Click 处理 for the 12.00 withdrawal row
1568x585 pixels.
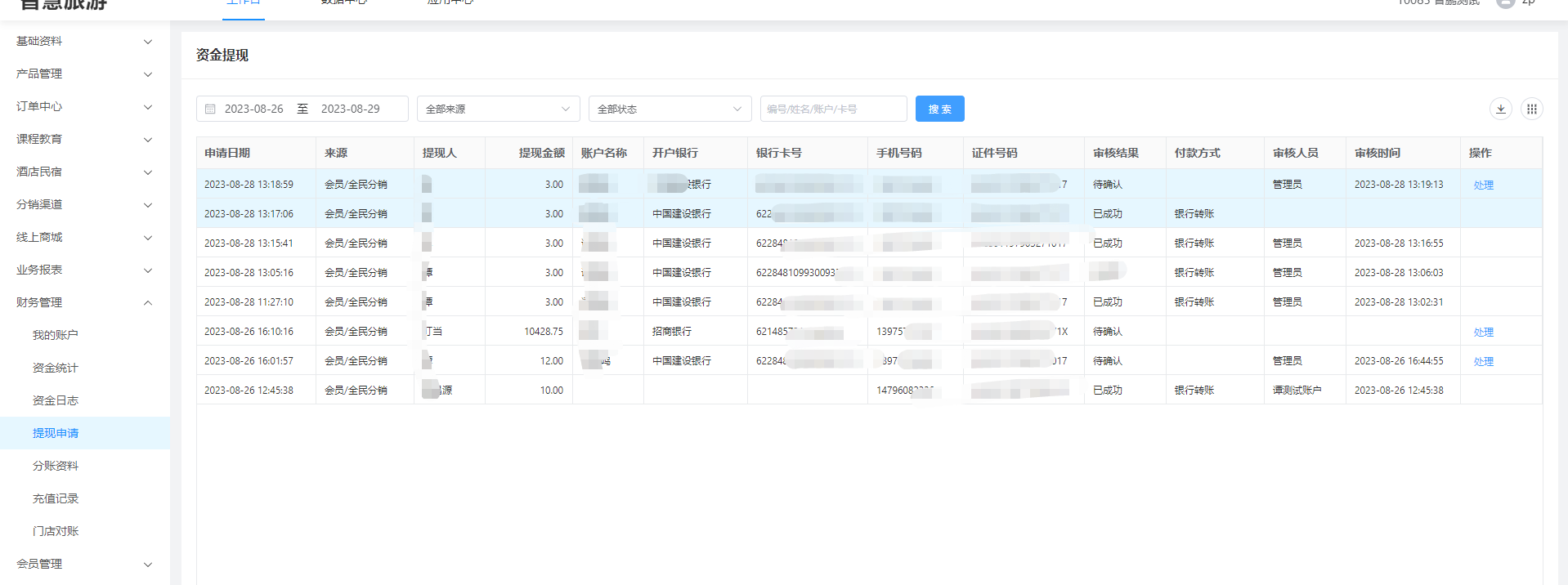[x=1483, y=361]
